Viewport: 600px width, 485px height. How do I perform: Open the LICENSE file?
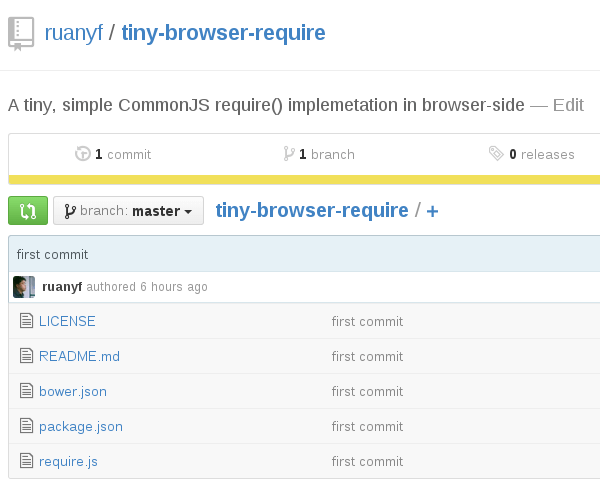click(67, 321)
